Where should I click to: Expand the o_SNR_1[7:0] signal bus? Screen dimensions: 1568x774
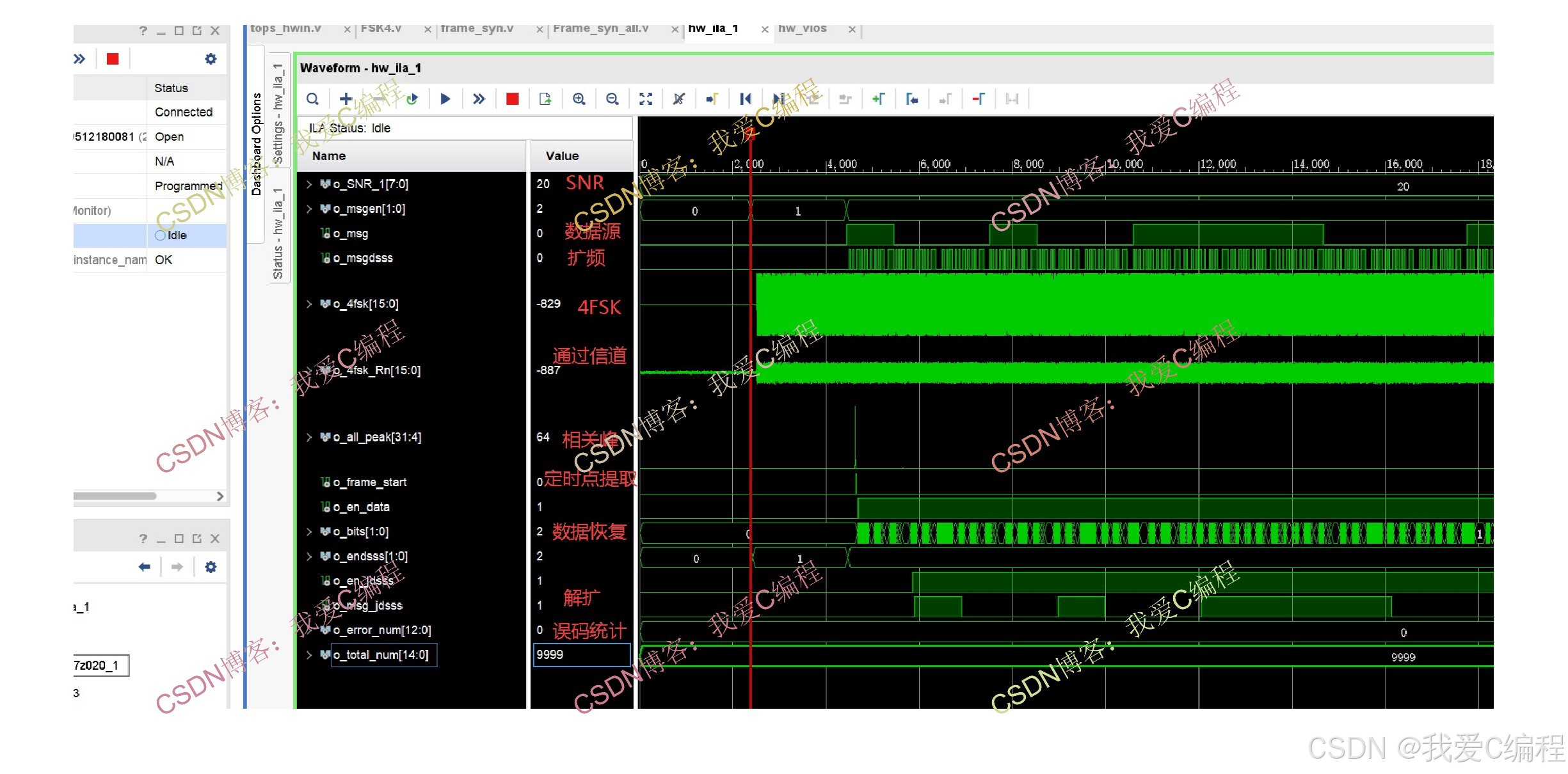pyautogui.click(x=309, y=184)
